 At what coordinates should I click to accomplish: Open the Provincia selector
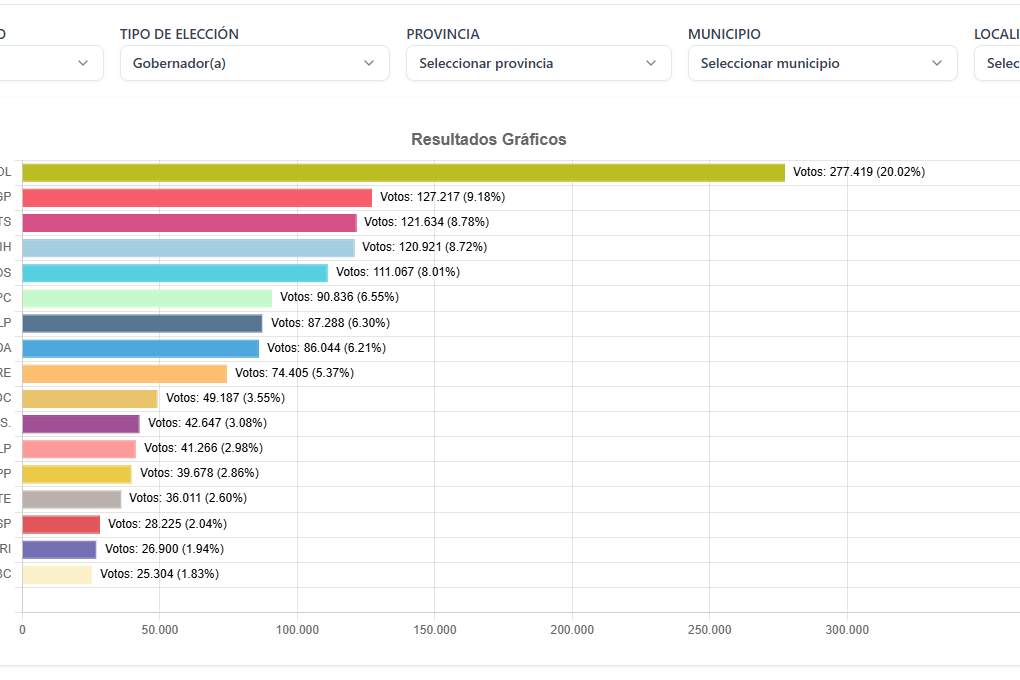(x=538, y=63)
